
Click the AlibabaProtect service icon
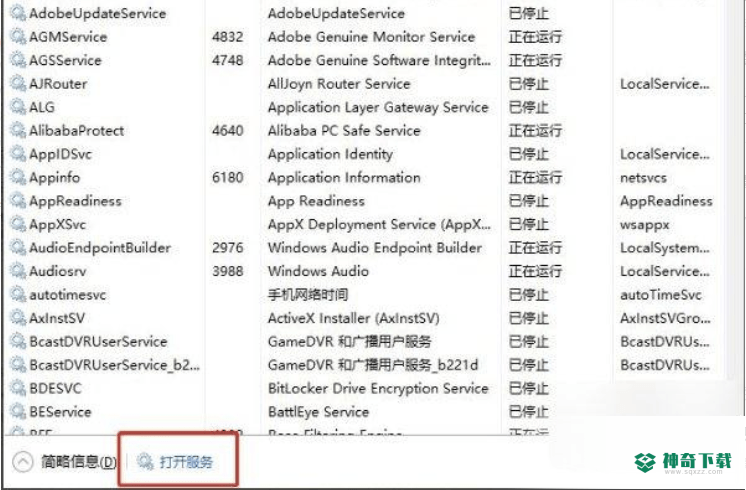[x=18, y=130]
